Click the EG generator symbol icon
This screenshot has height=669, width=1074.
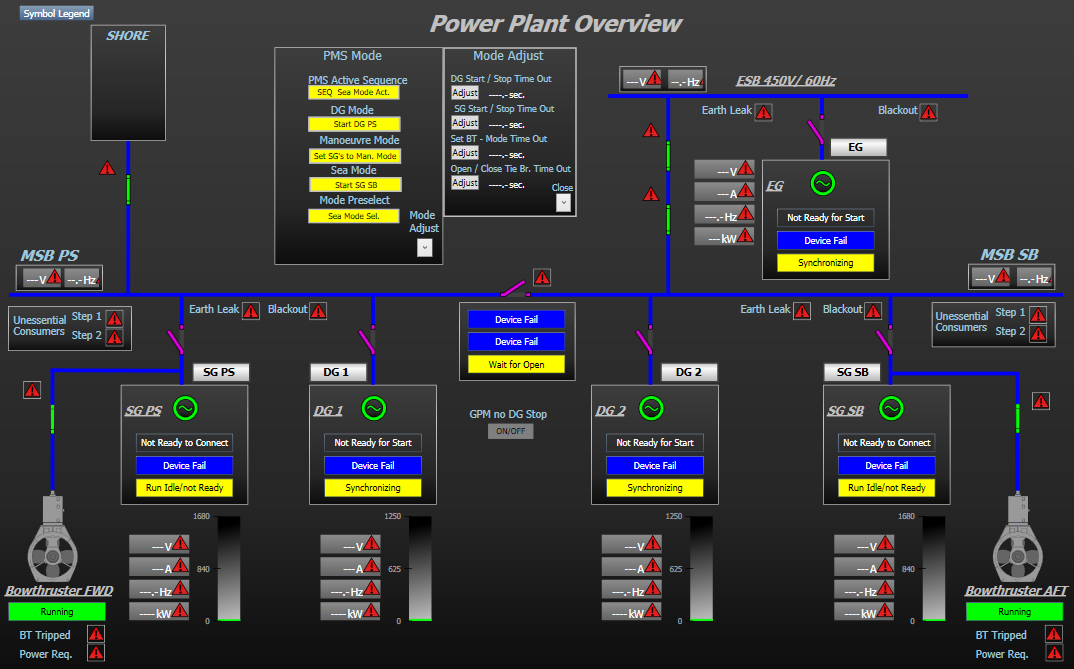822,184
